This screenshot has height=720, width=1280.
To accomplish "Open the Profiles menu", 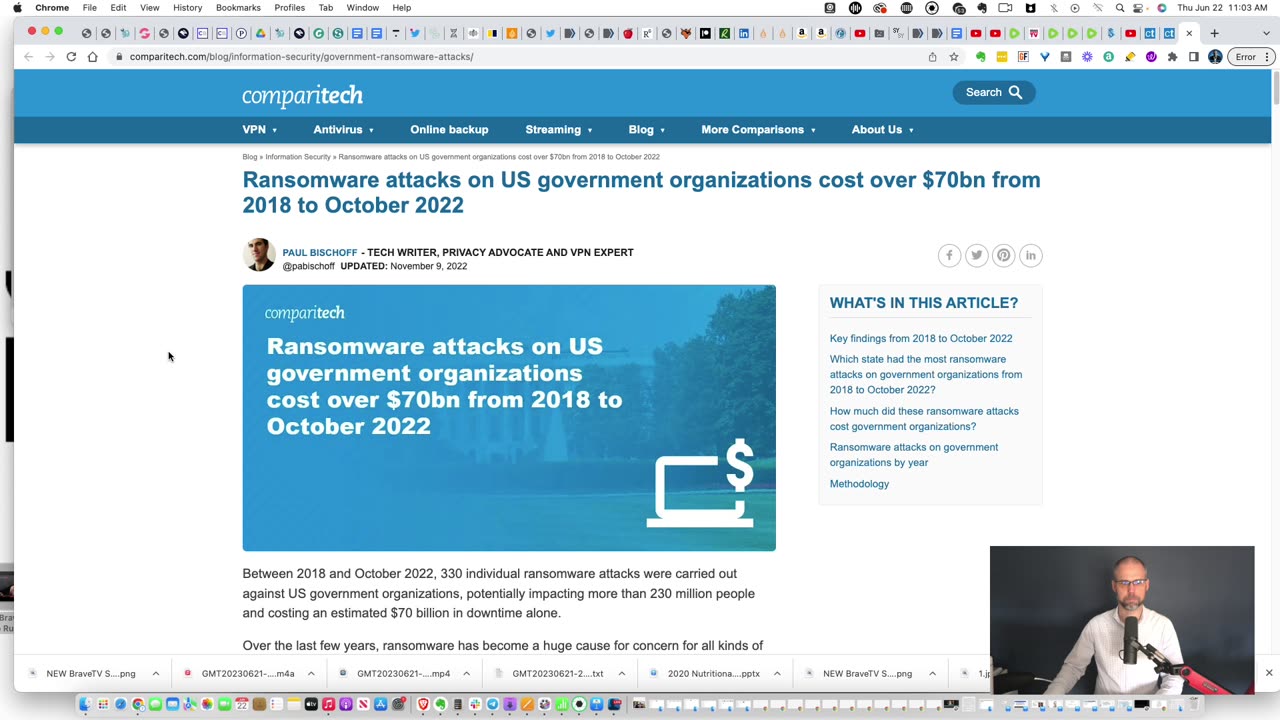I will click(x=290, y=8).
